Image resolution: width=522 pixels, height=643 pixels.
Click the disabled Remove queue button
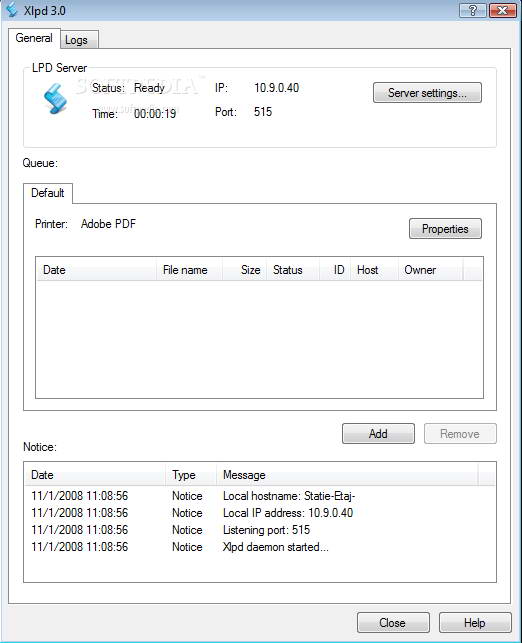click(460, 433)
